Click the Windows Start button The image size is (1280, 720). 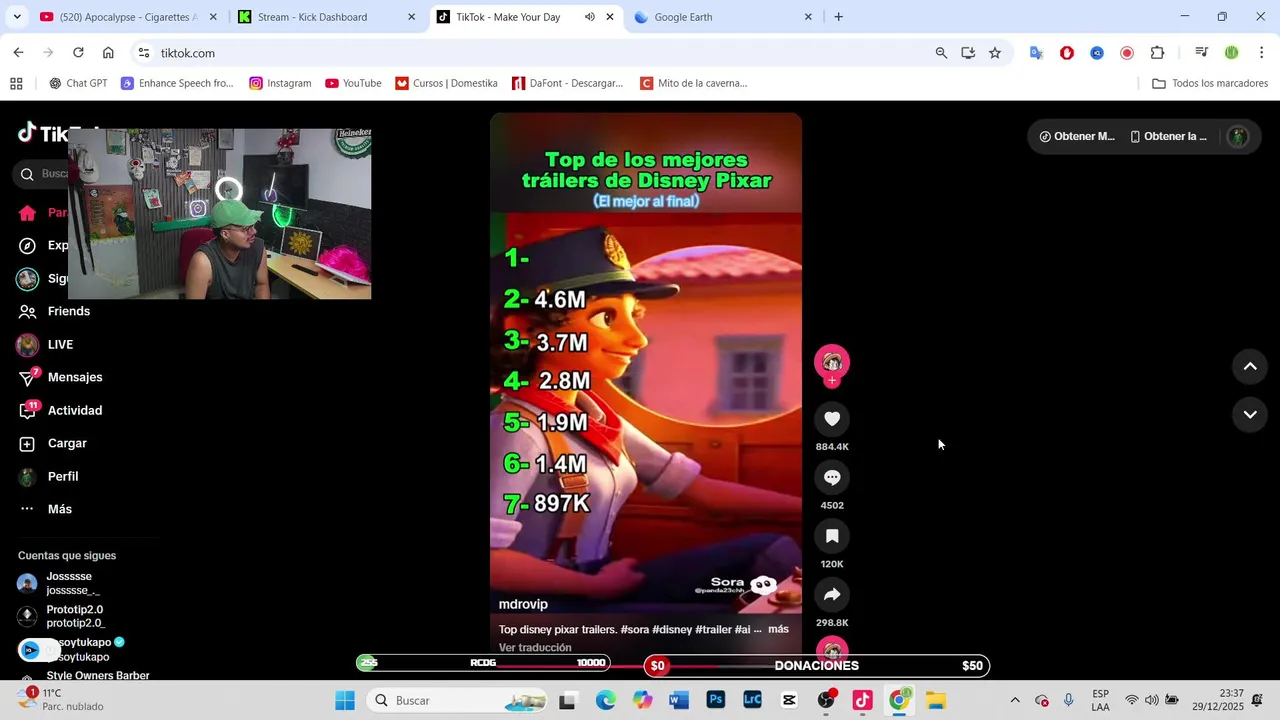[x=345, y=700]
